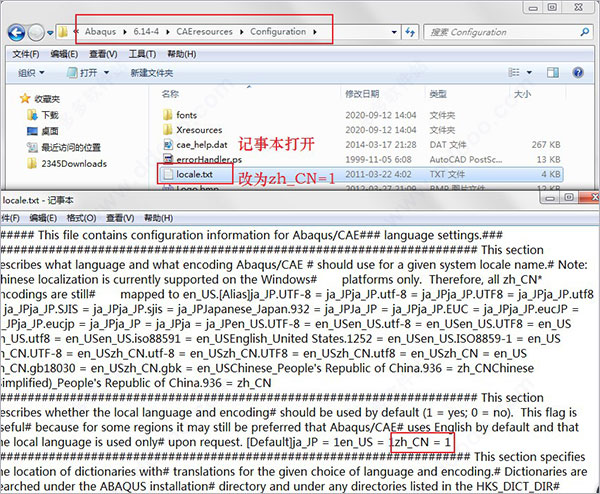Screen dimensions: 600x494
Task: Select the Xresources folder icon
Action: (168, 130)
